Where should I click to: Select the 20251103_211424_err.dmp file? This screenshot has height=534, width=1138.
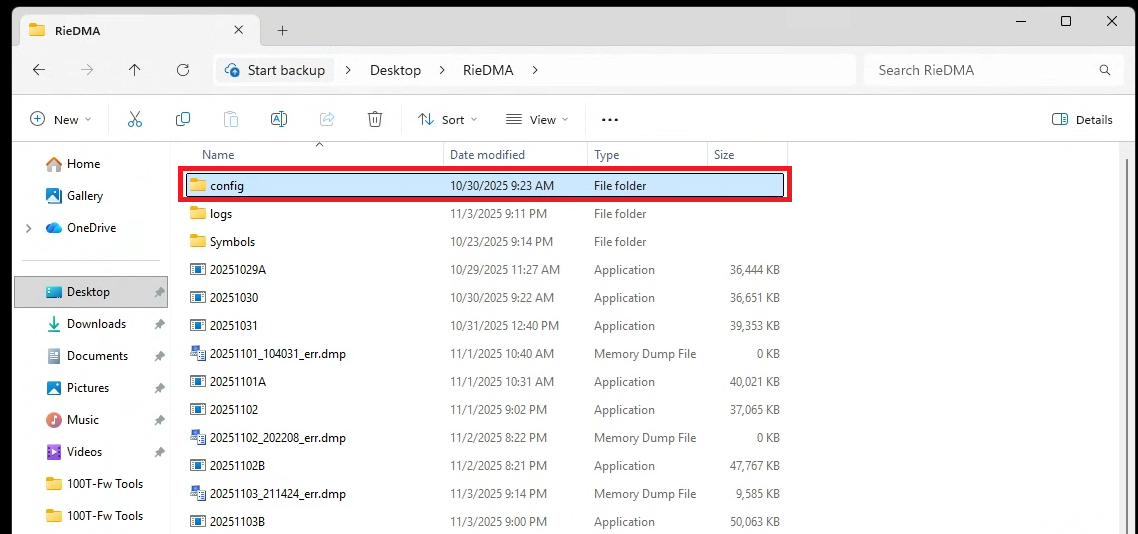click(x=277, y=494)
